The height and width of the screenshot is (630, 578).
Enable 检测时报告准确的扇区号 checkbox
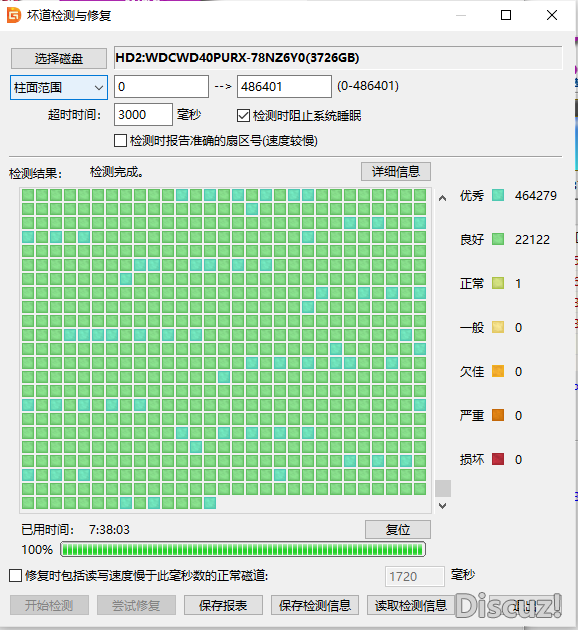[x=121, y=141]
